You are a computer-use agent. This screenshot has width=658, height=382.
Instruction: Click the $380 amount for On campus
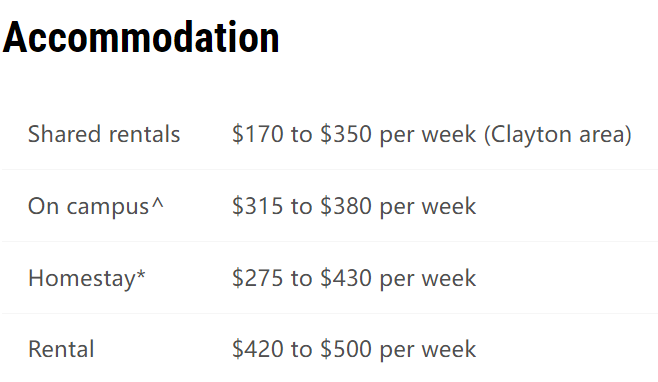(346, 206)
